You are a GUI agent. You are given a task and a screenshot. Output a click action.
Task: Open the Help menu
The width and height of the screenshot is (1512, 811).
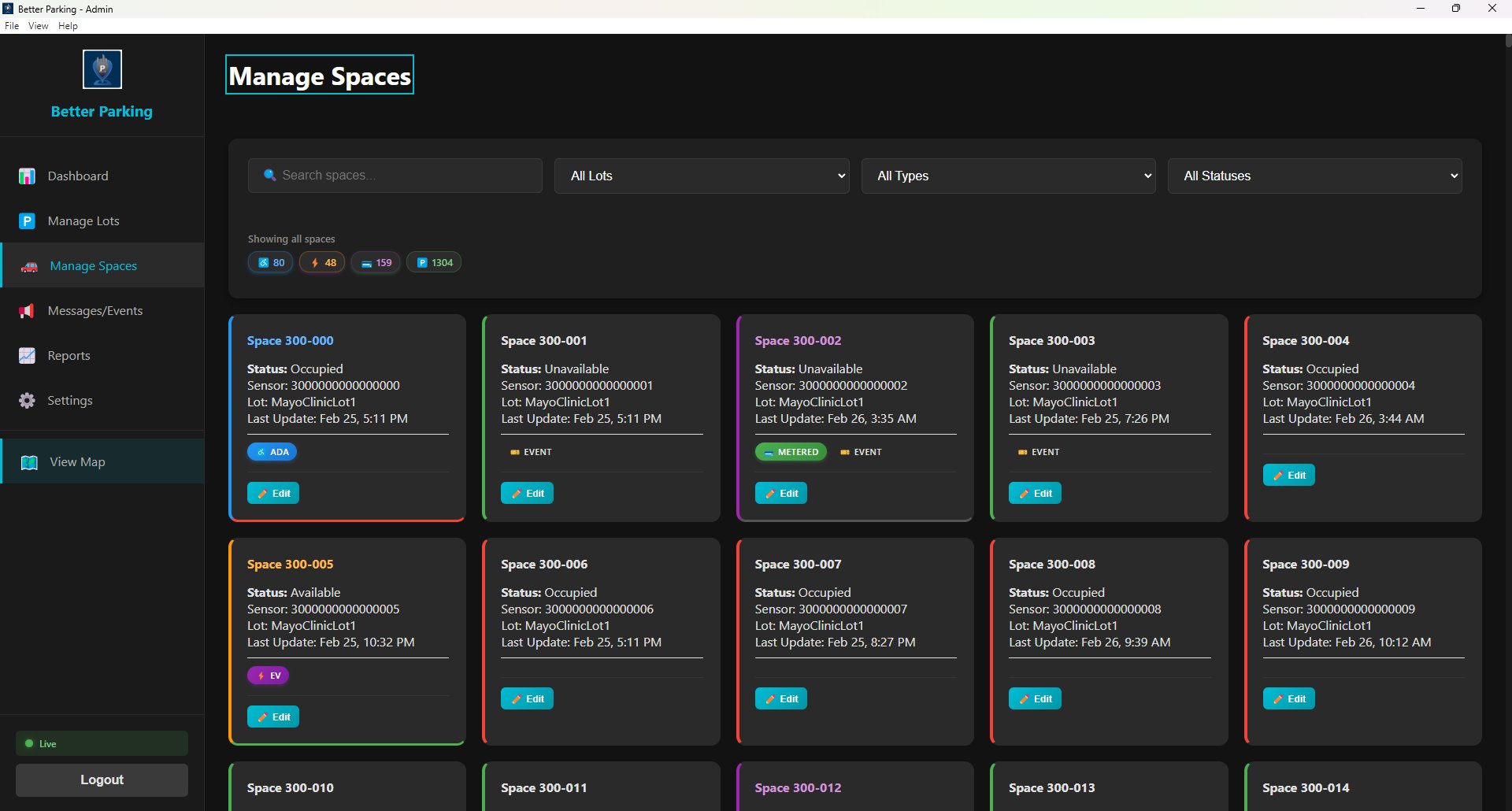click(x=68, y=25)
